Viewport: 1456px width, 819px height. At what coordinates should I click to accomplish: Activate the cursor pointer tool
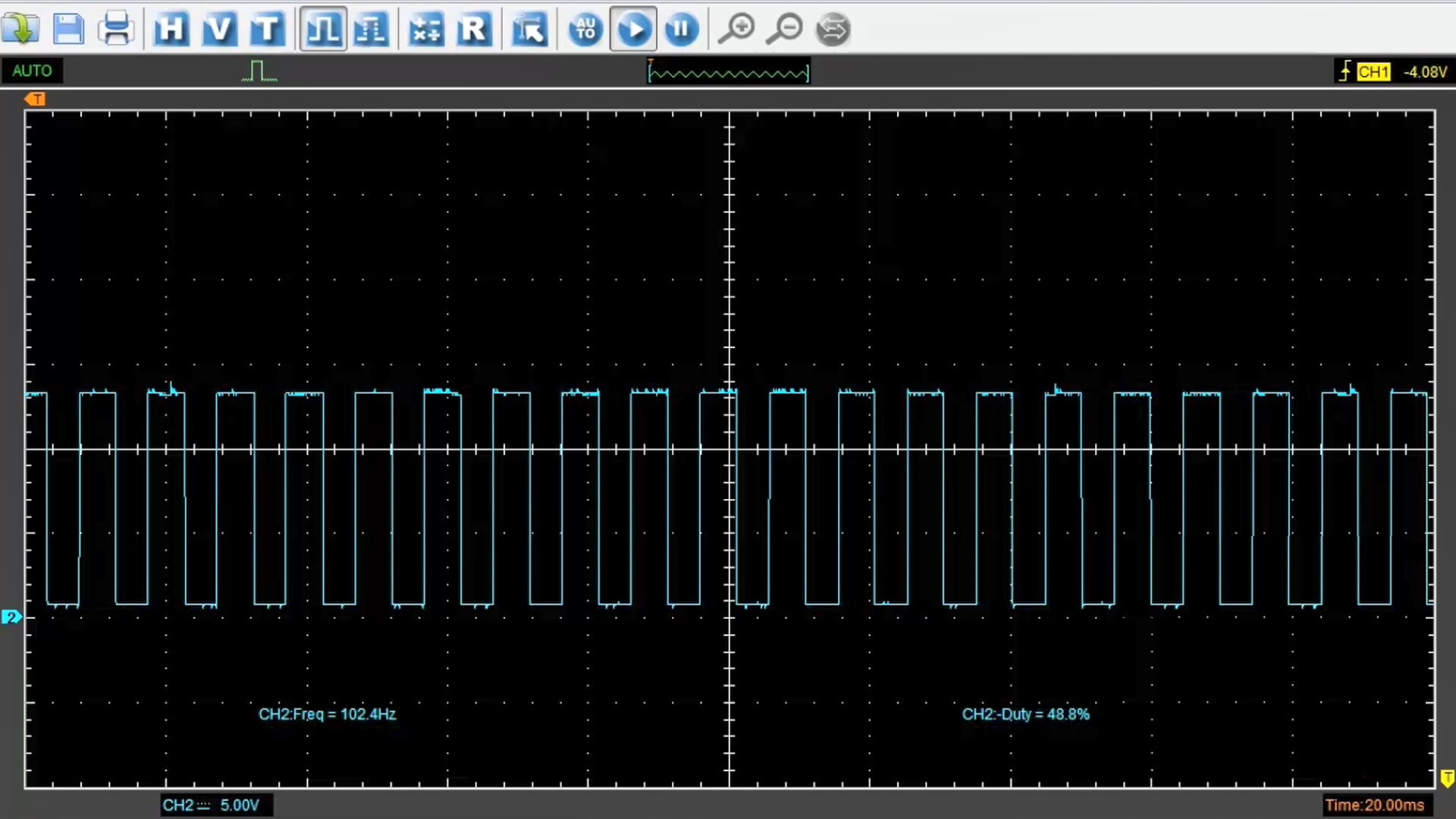click(529, 29)
